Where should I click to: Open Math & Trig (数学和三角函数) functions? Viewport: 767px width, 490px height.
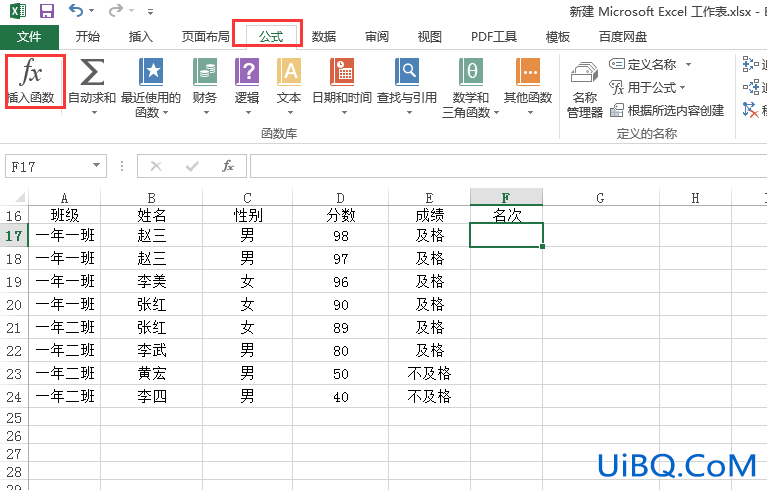point(471,72)
